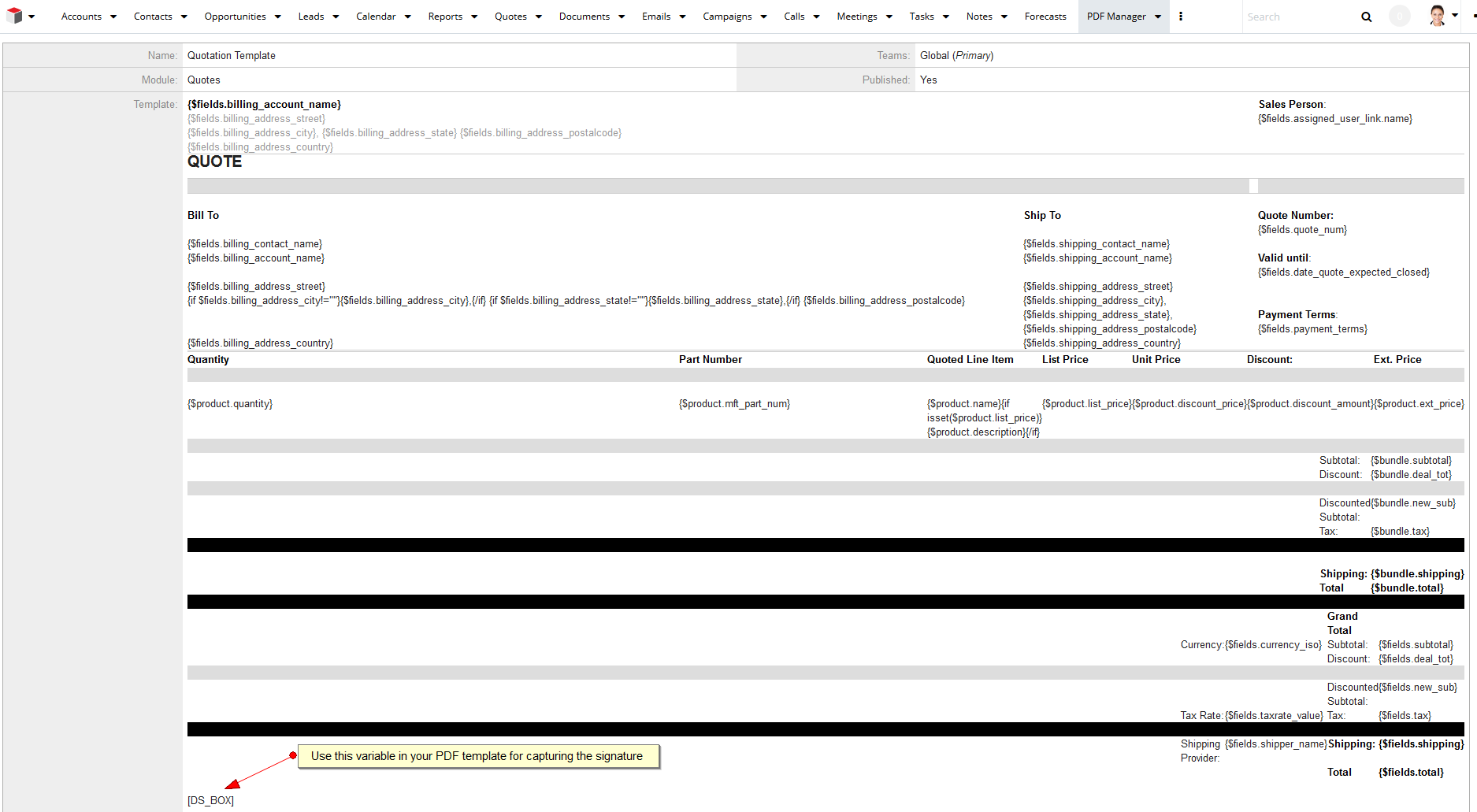The image size is (1477, 812).
Task: Open the Calls module
Action: coord(794,17)
